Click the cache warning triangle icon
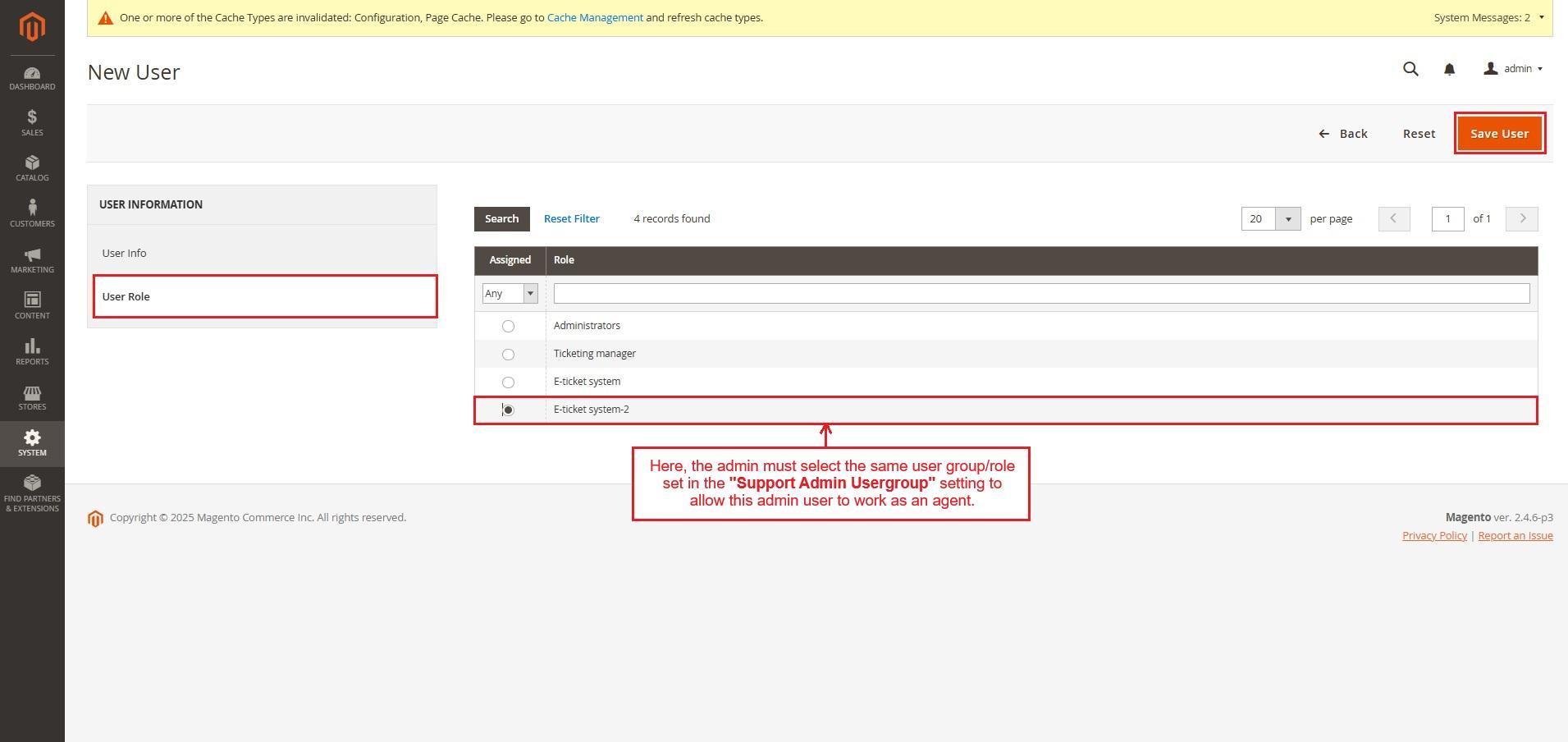The image size is (1568, 742). [x=105, y=18]
